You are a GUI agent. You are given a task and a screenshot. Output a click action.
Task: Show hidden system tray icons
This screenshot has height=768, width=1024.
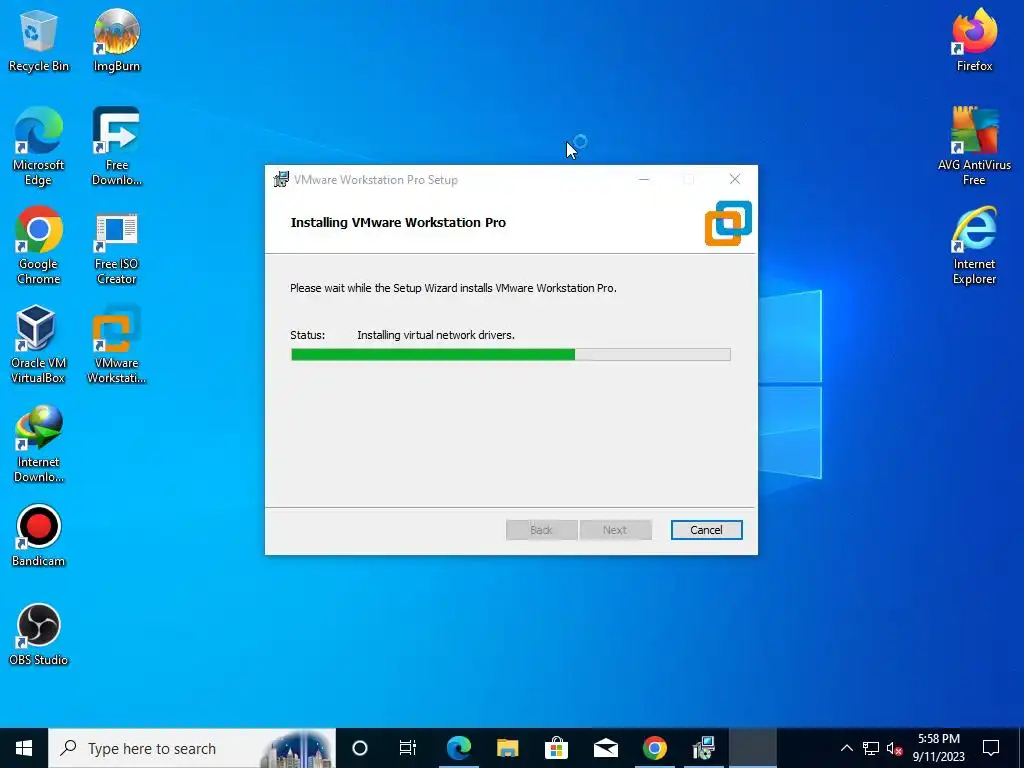846,748
